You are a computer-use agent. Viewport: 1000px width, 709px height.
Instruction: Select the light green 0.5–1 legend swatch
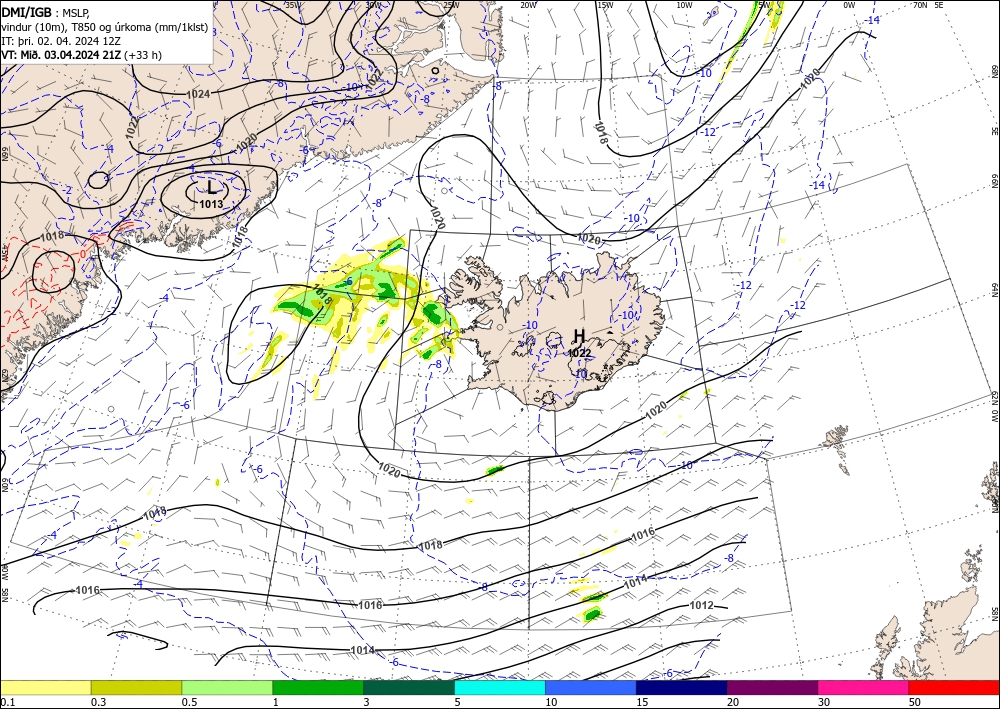(x=227, y=687)
